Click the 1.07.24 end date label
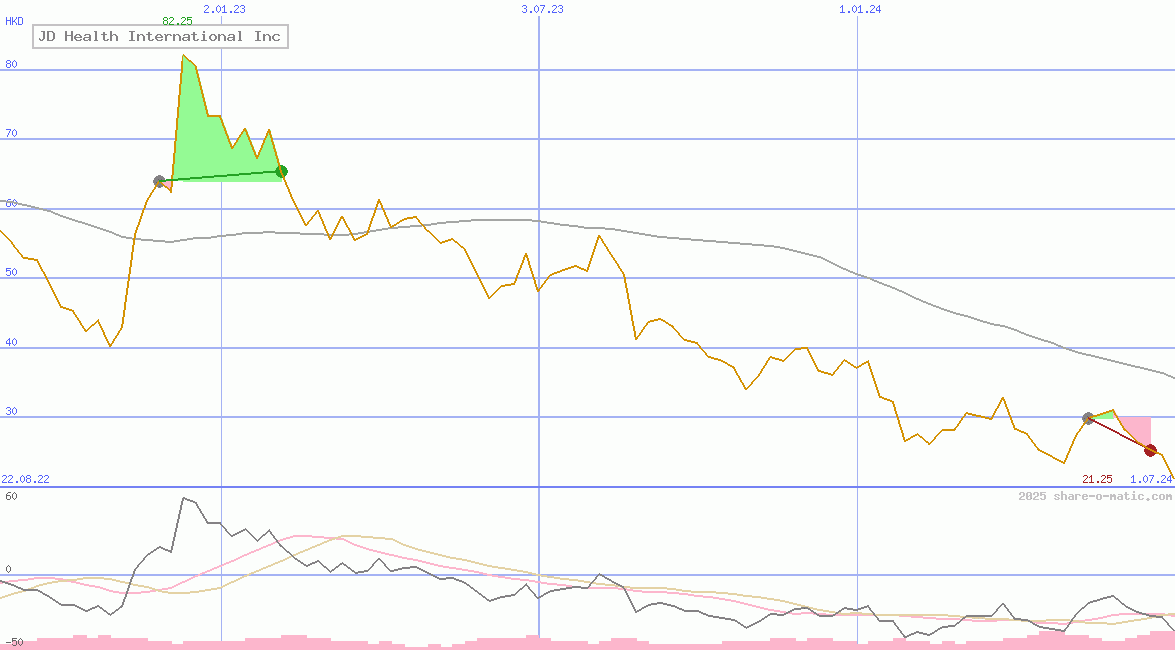The image size is (1175, 650). tap(1151, 479)
